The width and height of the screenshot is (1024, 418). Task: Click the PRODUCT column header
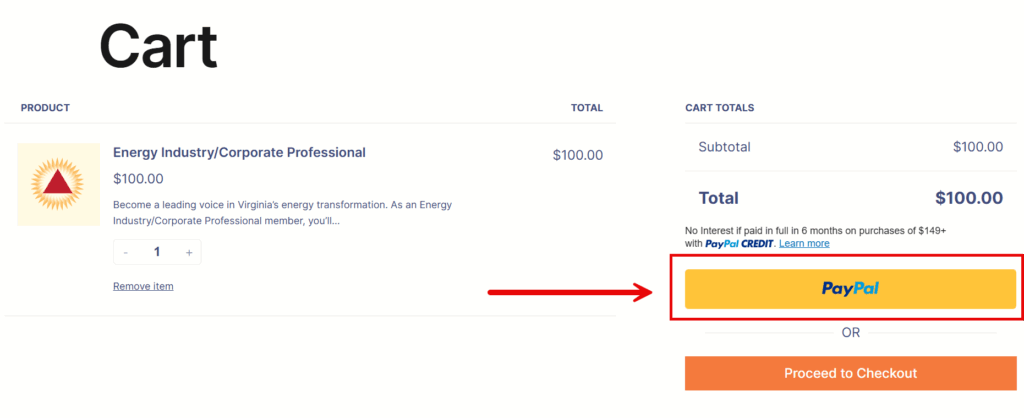pos(45,108)
